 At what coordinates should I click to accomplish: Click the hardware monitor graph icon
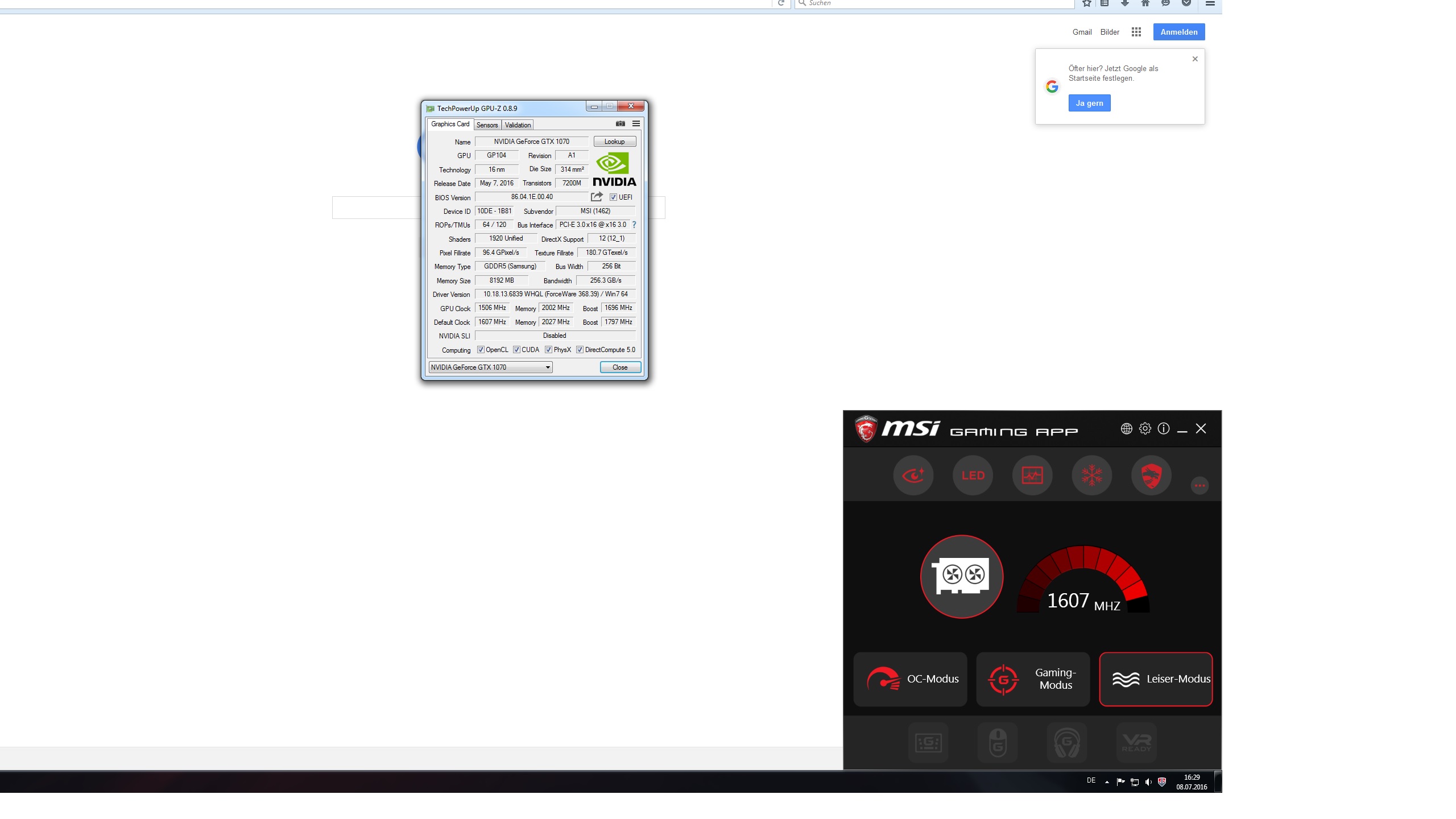click(1032, 475)
